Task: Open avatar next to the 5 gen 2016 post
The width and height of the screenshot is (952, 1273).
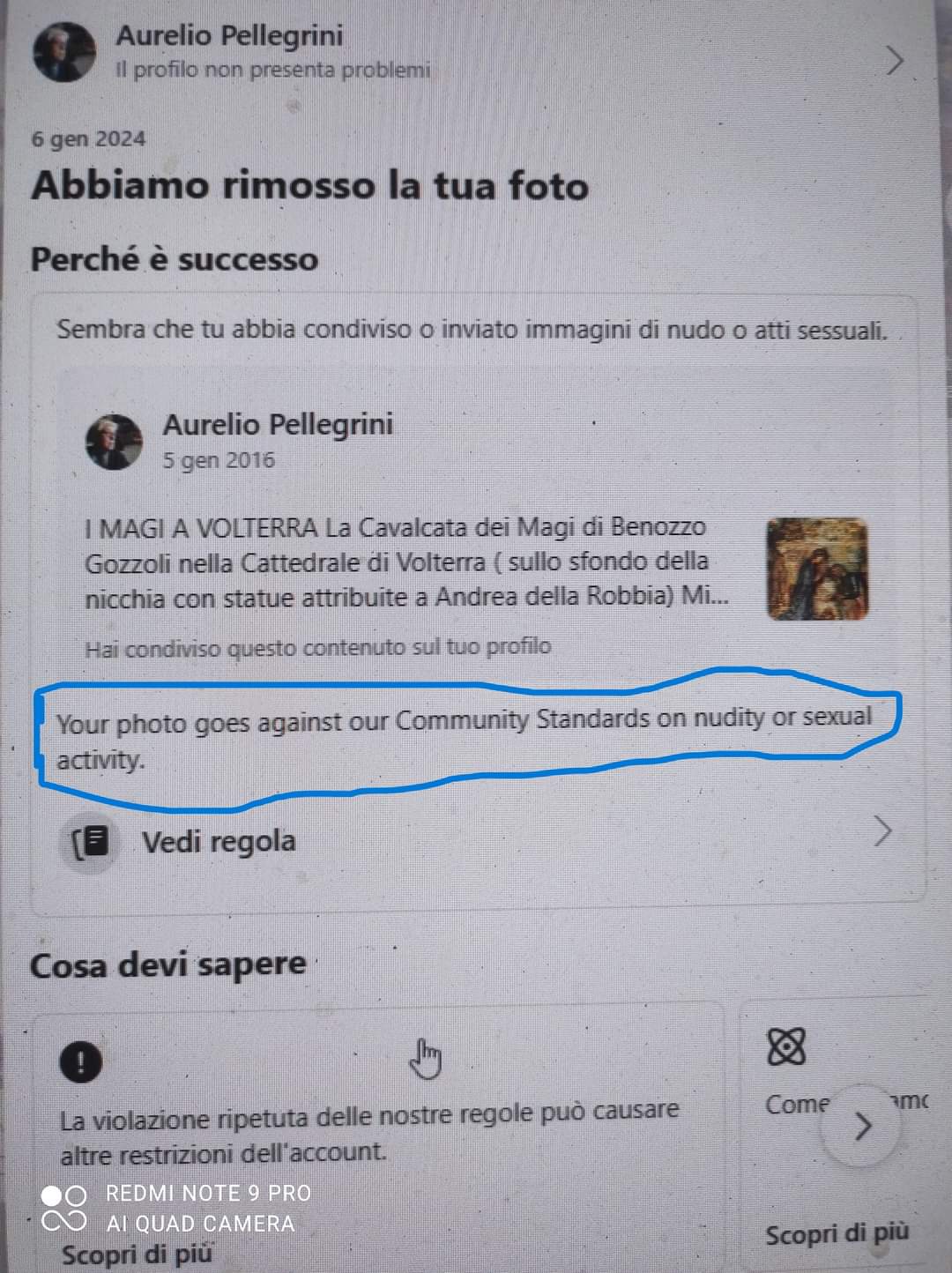Action: tap(114, 441)
